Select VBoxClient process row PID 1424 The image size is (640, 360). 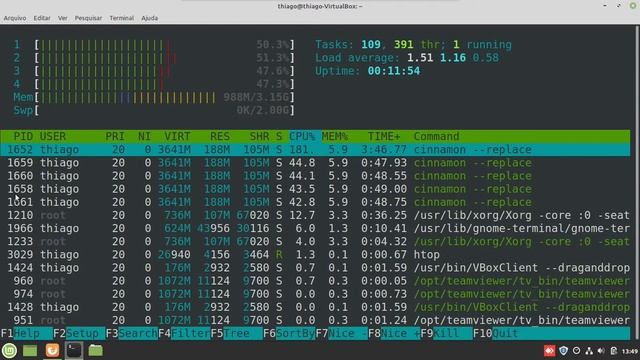pos(315,268)
